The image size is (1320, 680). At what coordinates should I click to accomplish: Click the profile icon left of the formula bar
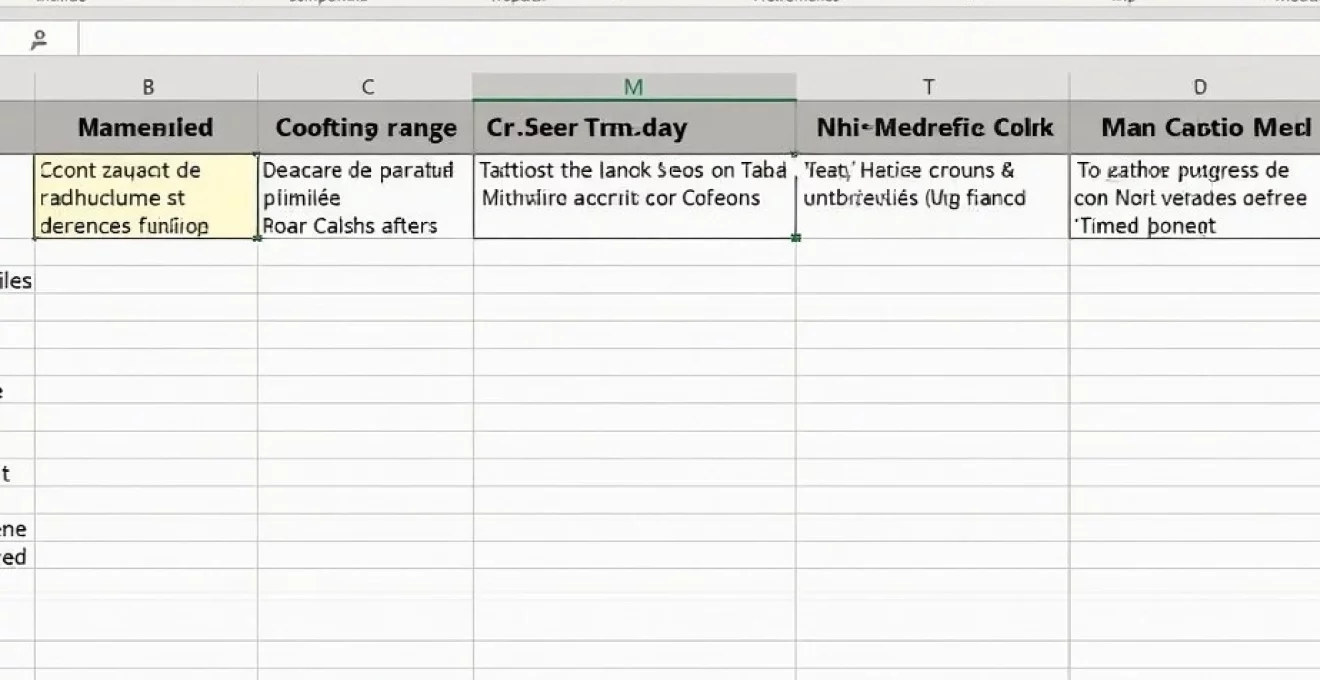click(x=39, y=38)
